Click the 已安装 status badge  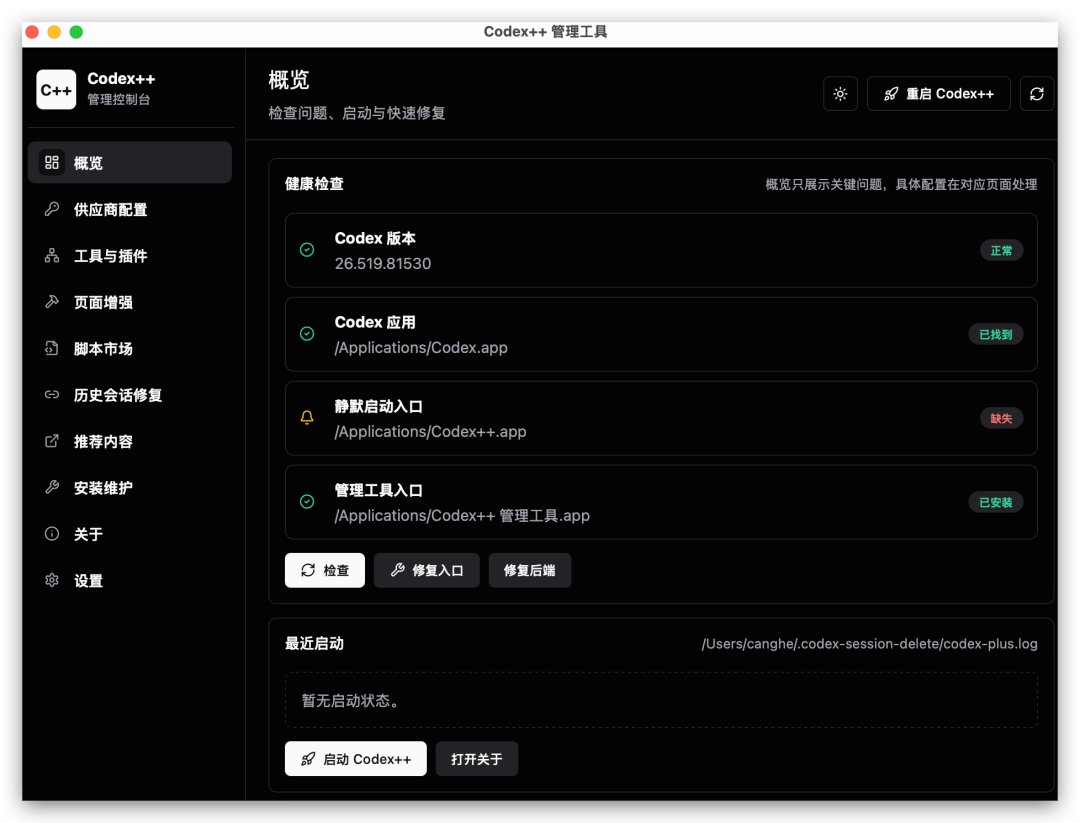pyautogui.click(x=996, y=503)
